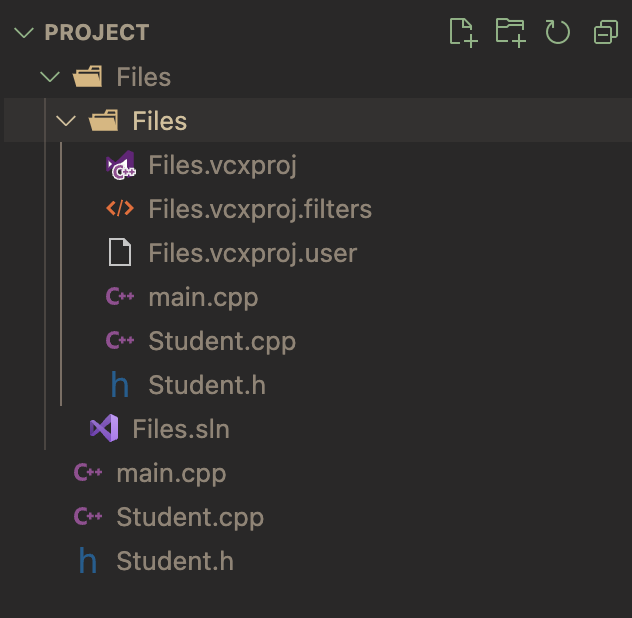Click the XML icon beside Files.vcxproj.filters
The height and width of the screenshot is (618, 632).
click(120, 208)
